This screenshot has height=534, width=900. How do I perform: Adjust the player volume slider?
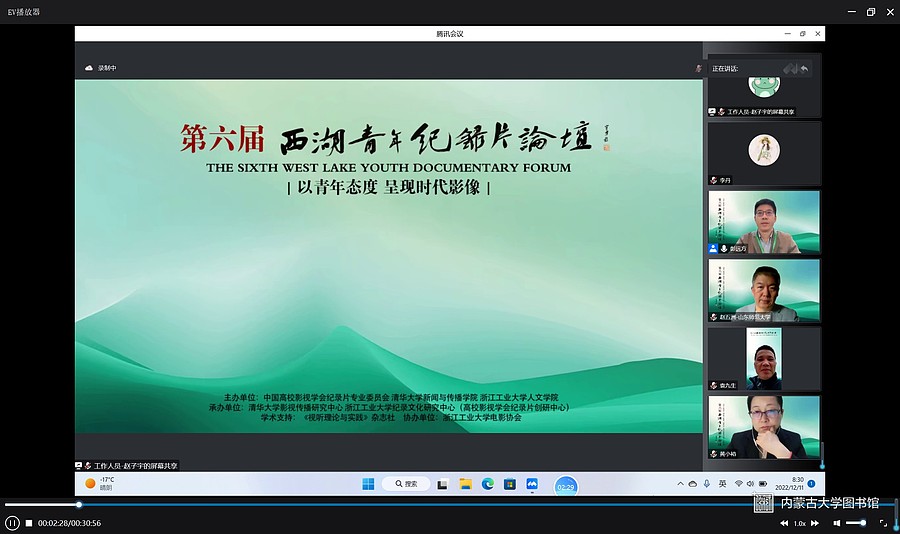coord(856,523)
